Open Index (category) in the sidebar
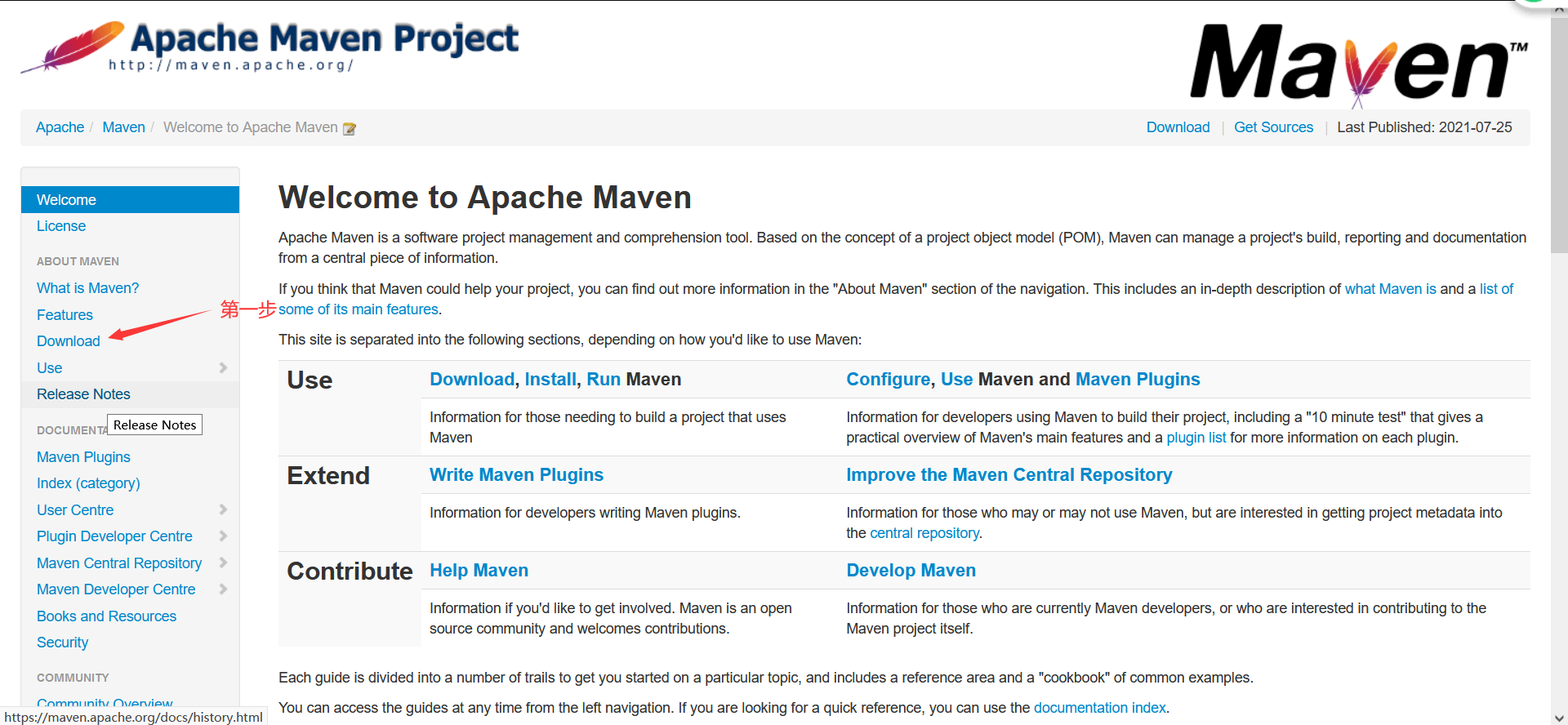Screen dimensions: 1568x725 click(x=88, y=483)
